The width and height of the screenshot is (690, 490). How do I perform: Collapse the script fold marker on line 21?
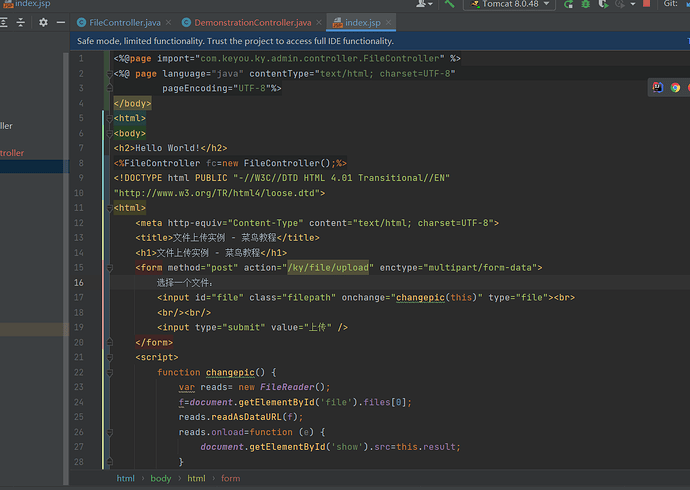(x=110, y=357)
